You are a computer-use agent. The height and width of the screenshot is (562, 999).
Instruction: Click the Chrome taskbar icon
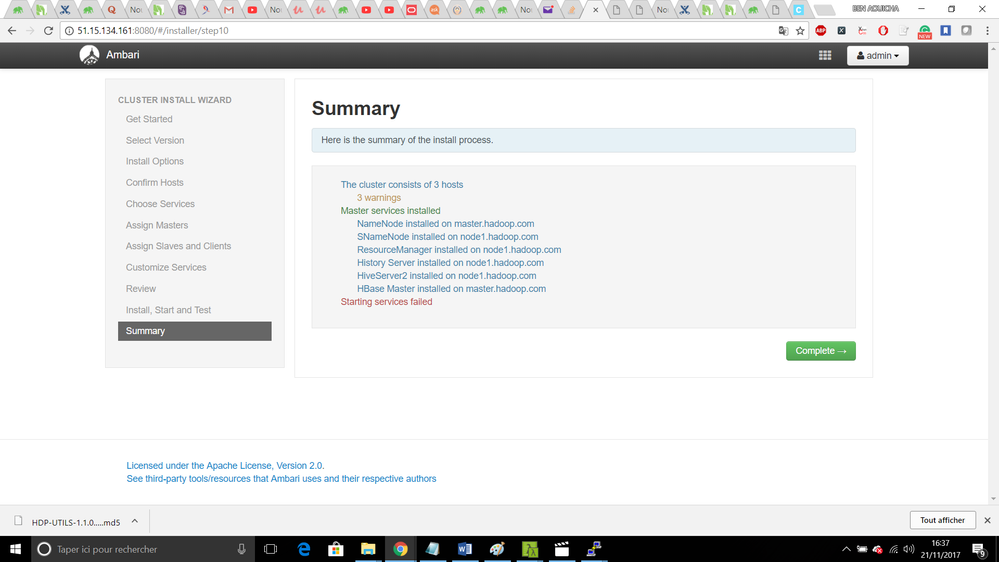[400, 549]
